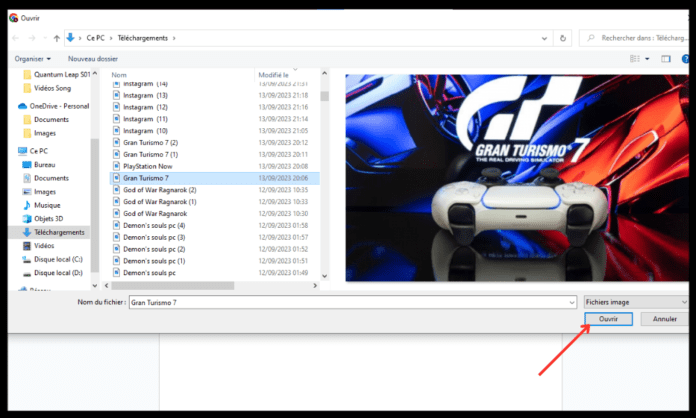Select Objets 3D in the sidebar
Viewport: 696px width, 418px height.
pyautogui.click(x=43, y=219)
